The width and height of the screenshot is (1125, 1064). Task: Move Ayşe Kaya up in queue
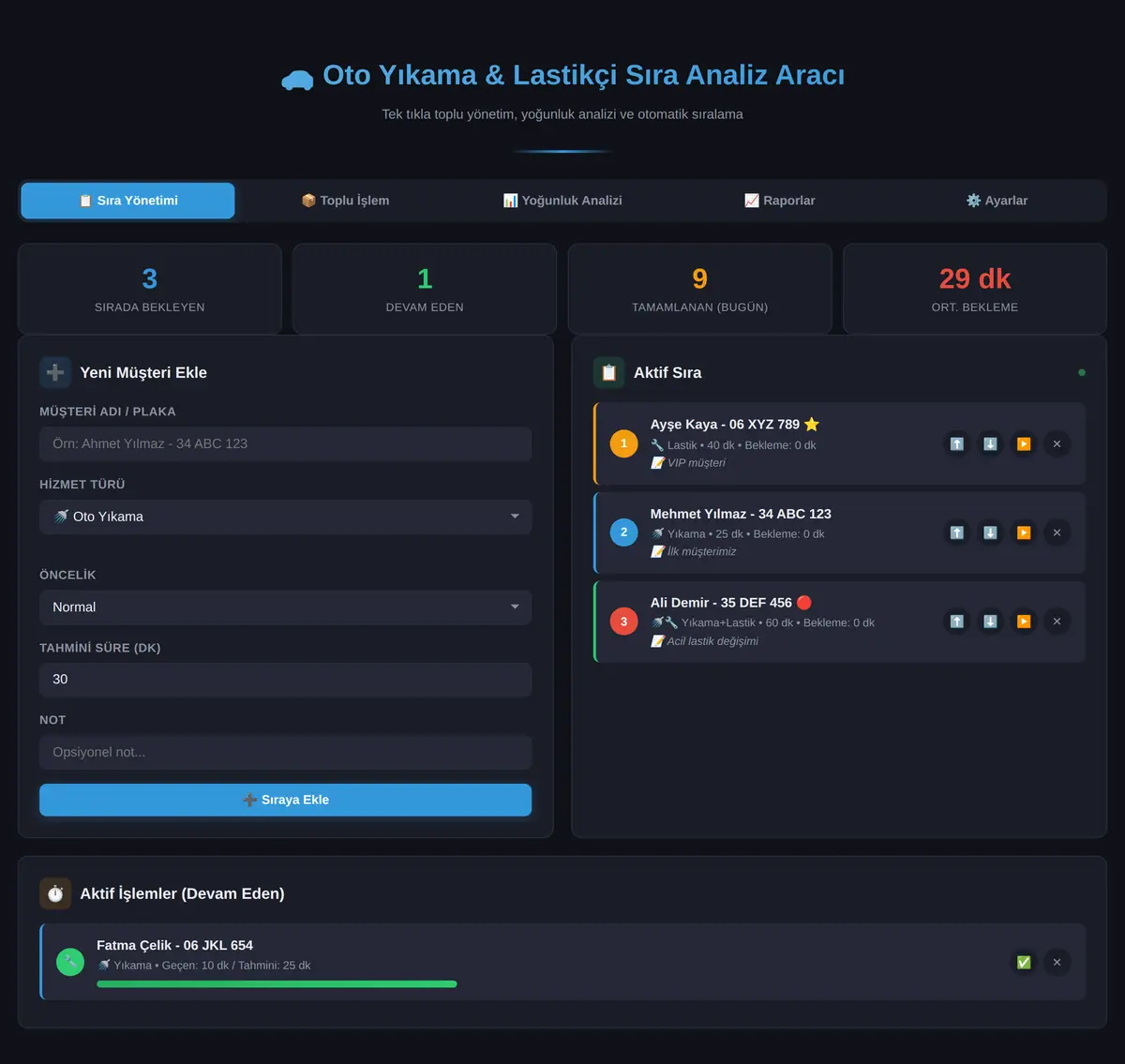point(956,444)
